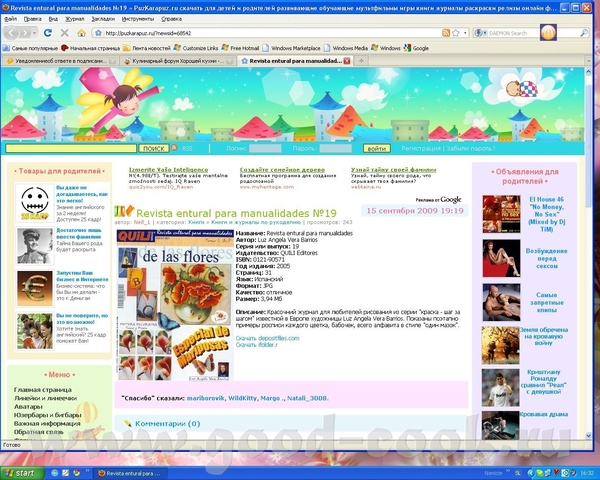The image size is (600, 480).
Task: Click the yellow site search field
Action: click(x=71, y=149)
